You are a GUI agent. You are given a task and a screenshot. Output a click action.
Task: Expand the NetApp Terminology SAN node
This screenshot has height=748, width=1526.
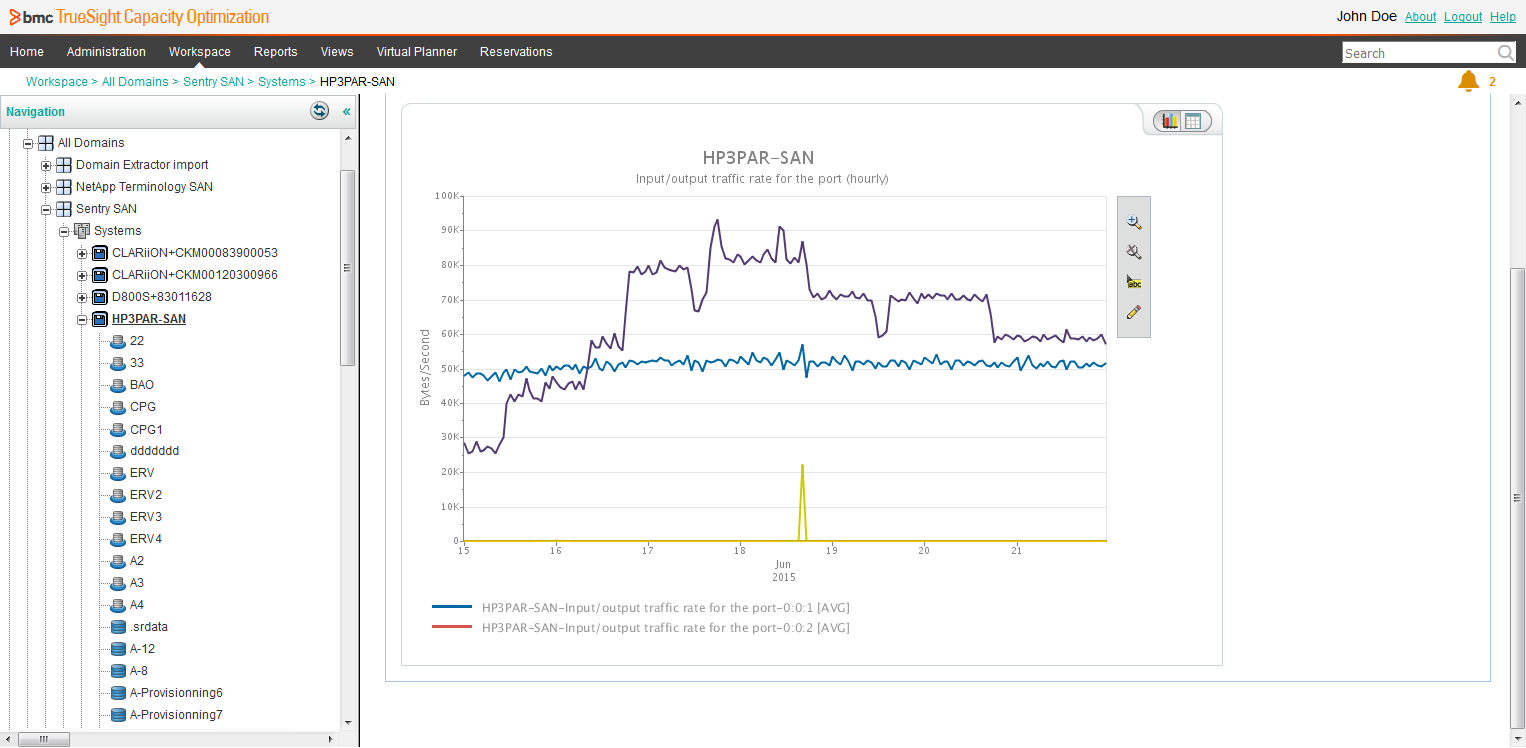point(46,187)
